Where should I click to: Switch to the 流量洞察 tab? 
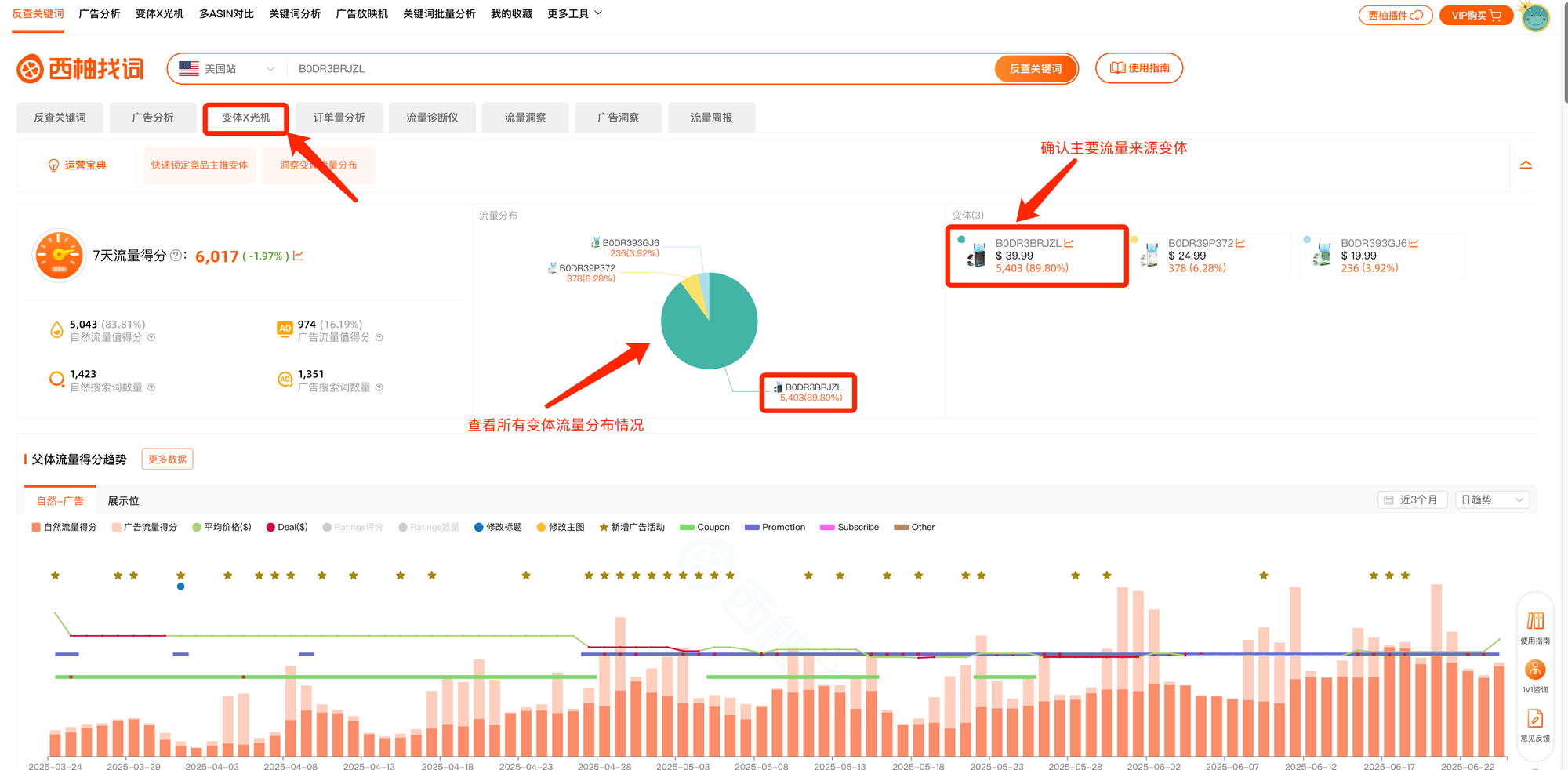[x=525, y=118]
